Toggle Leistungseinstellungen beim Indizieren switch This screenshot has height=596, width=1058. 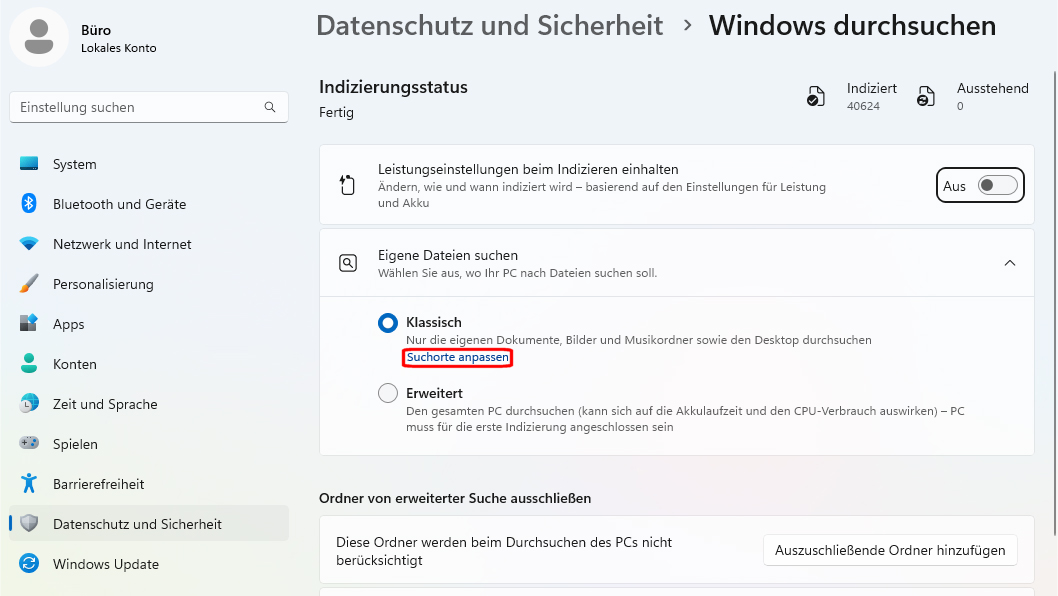pyautogui.click(x=997, y=186)
